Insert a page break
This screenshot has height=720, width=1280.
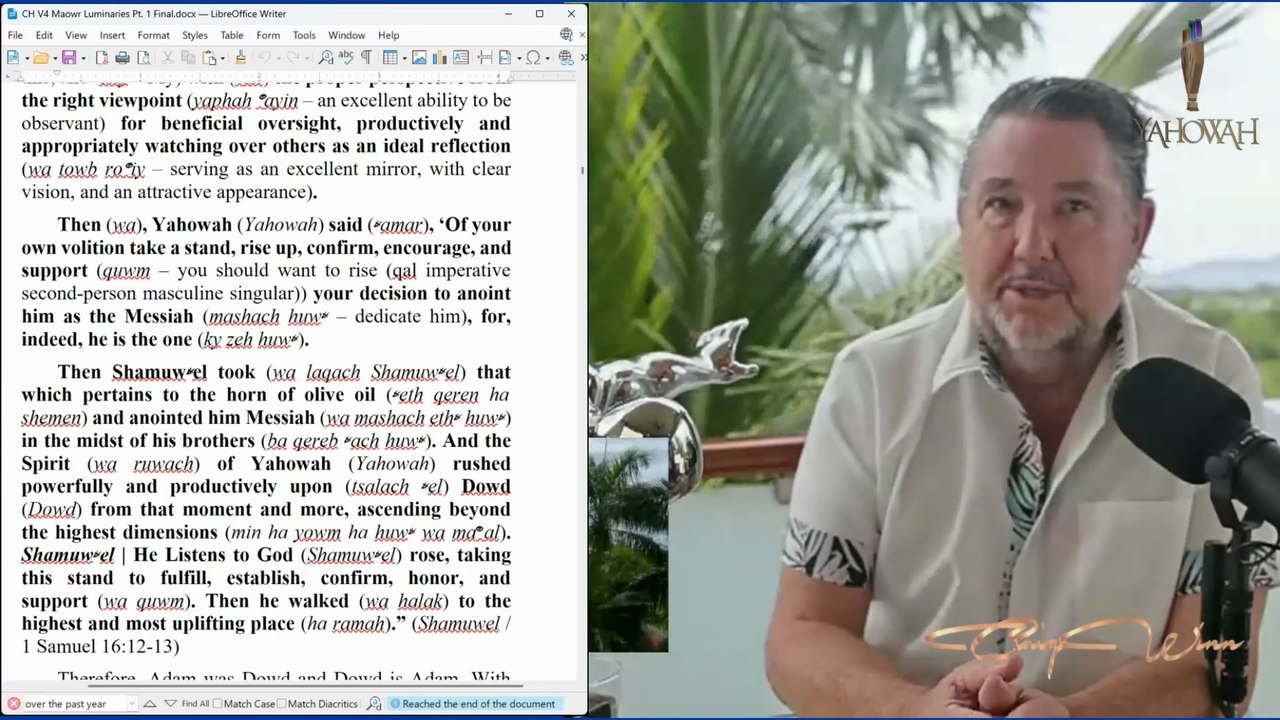[x=484, y=58]
